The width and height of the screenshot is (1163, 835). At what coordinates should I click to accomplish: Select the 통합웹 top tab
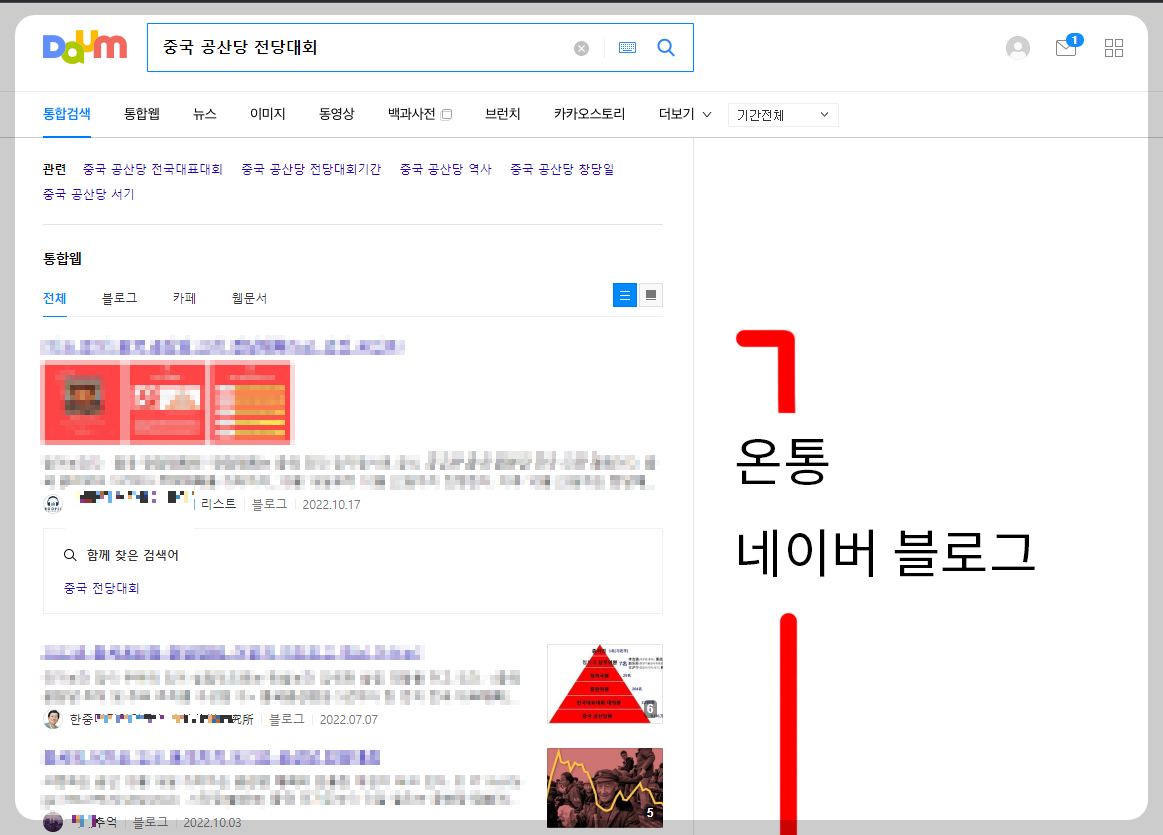pos(142,114)
